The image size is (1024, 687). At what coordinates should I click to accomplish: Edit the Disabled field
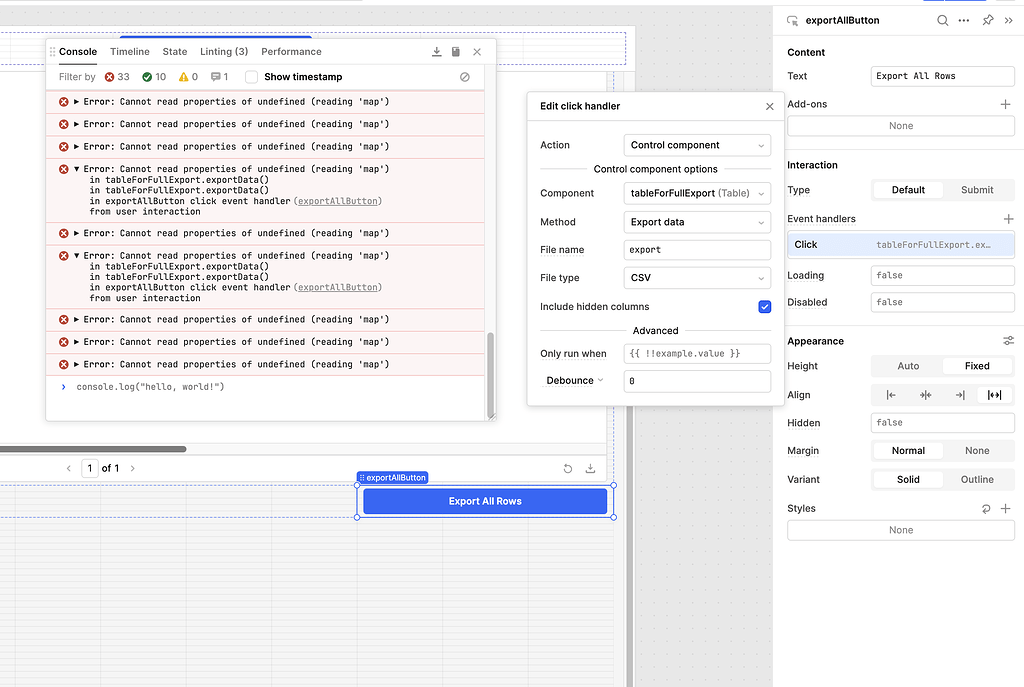pyautogui.click(x=942, y=302)
